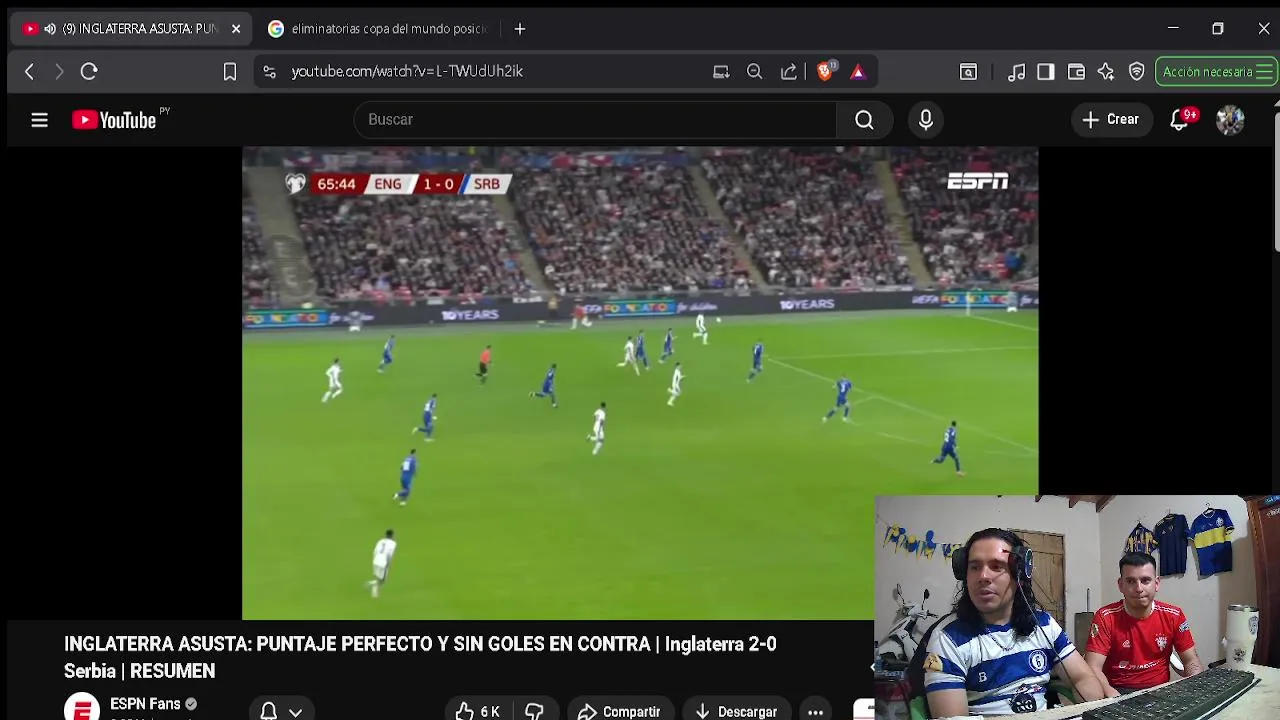
Task: Reload the page with the refresh icon
Action: (89, 71)
